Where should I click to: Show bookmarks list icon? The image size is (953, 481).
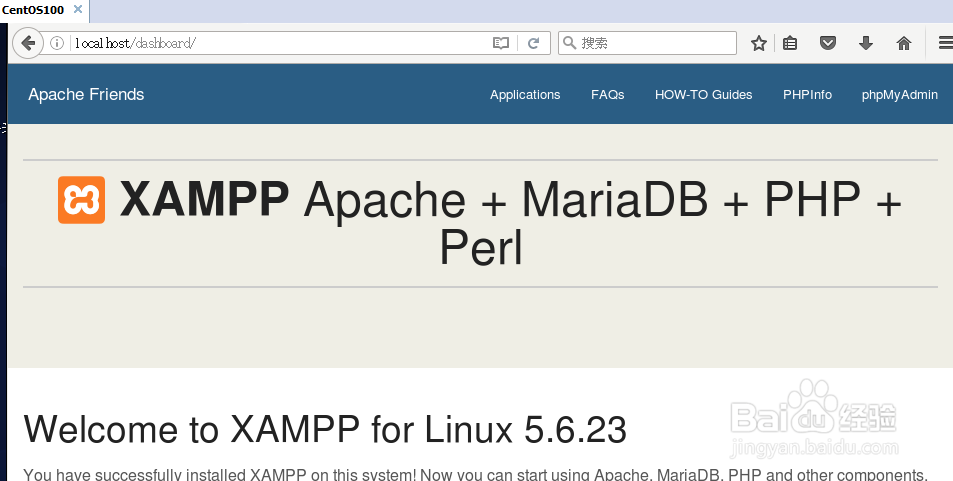790,43
